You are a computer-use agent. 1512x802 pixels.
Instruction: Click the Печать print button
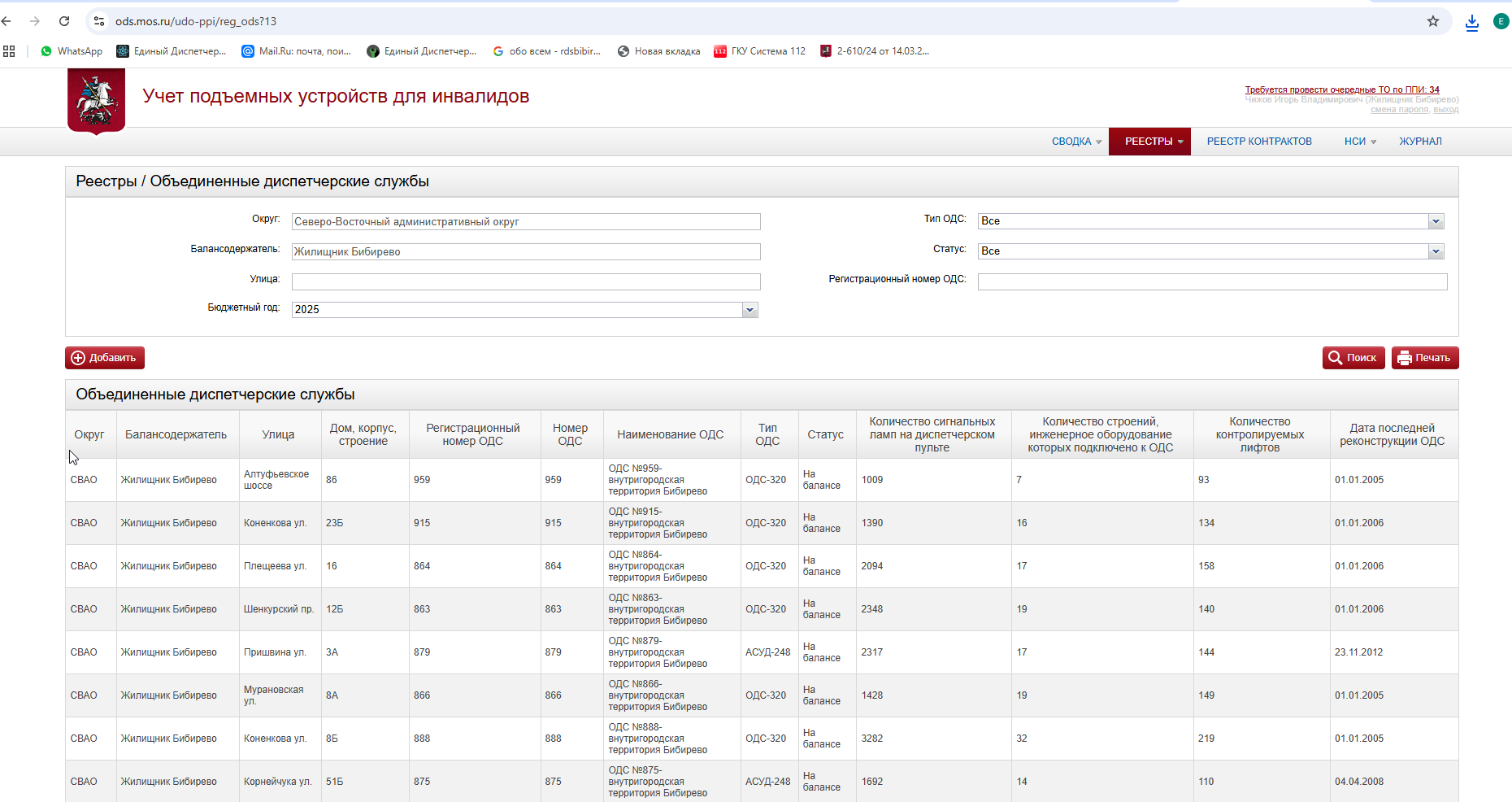pos(1425,358)
